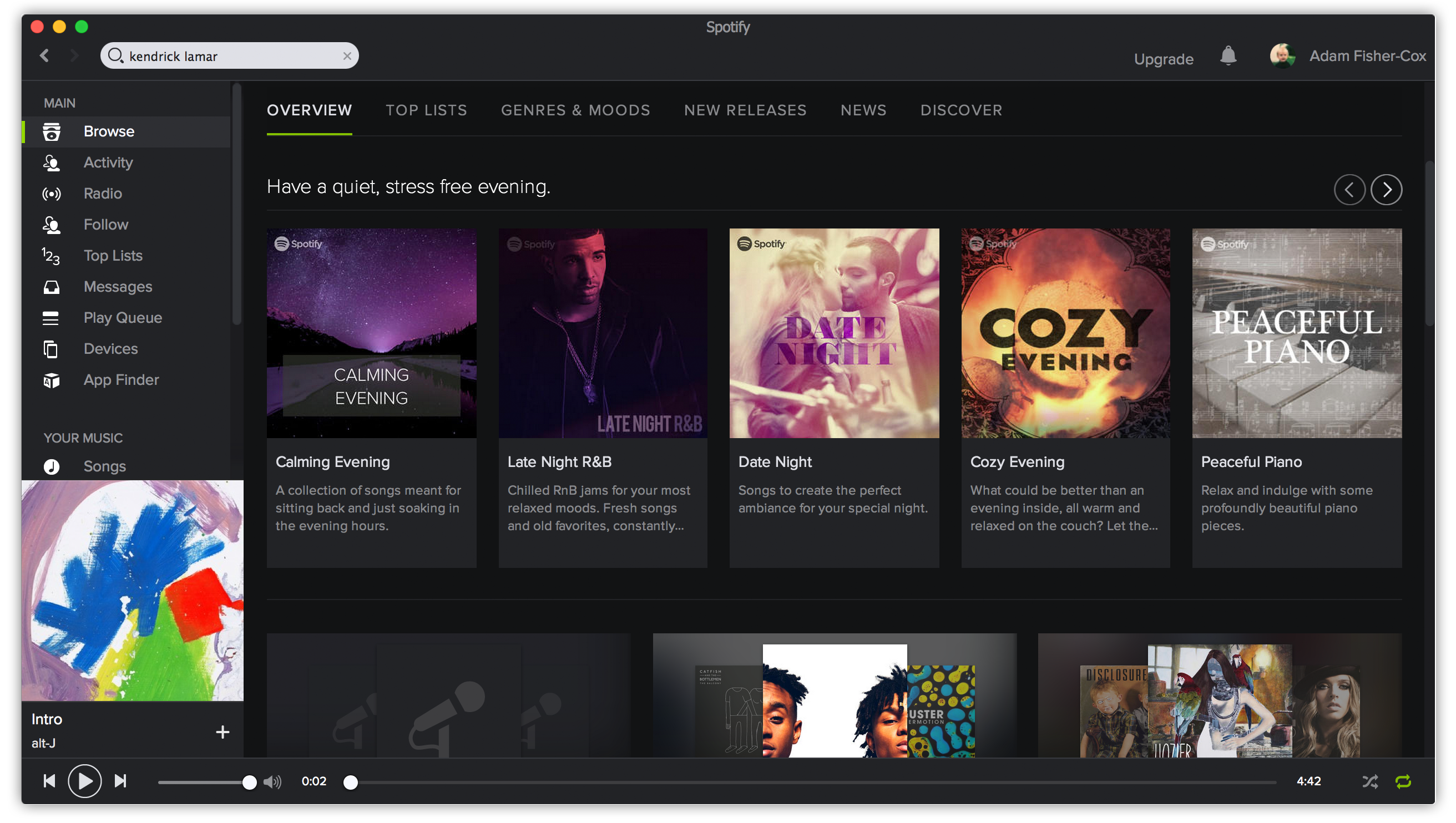Click the Date Night cover art

click(x=834, y=333)
